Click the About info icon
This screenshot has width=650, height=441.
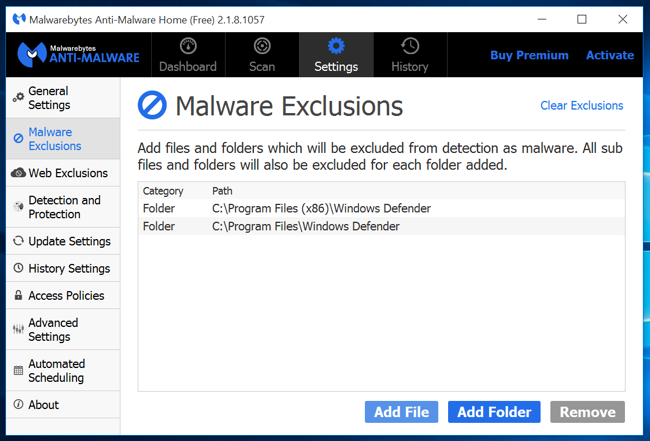click(18, 404)
